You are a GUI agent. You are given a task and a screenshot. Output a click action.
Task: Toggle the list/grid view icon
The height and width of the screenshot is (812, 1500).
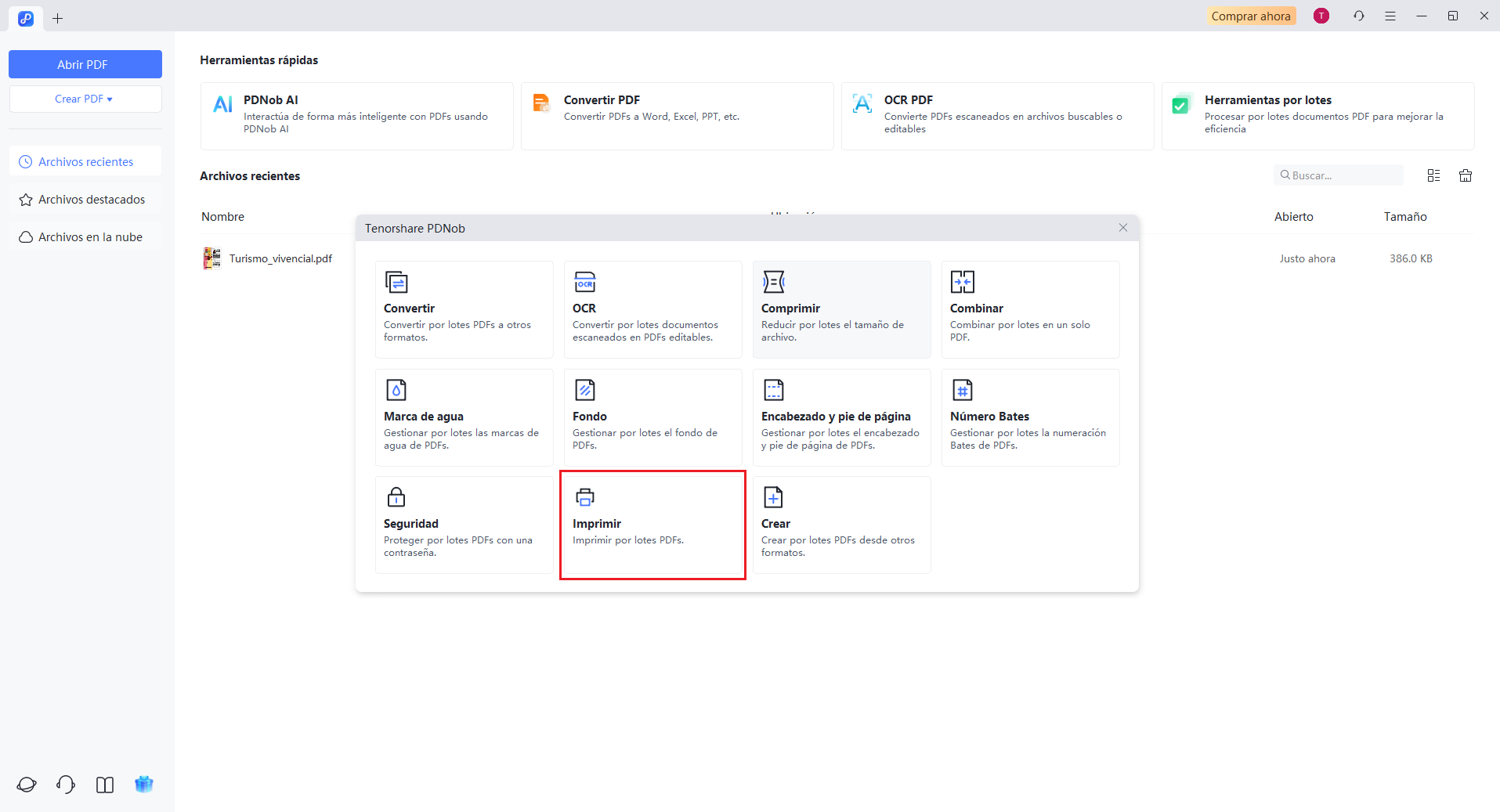click(1433, 175)
